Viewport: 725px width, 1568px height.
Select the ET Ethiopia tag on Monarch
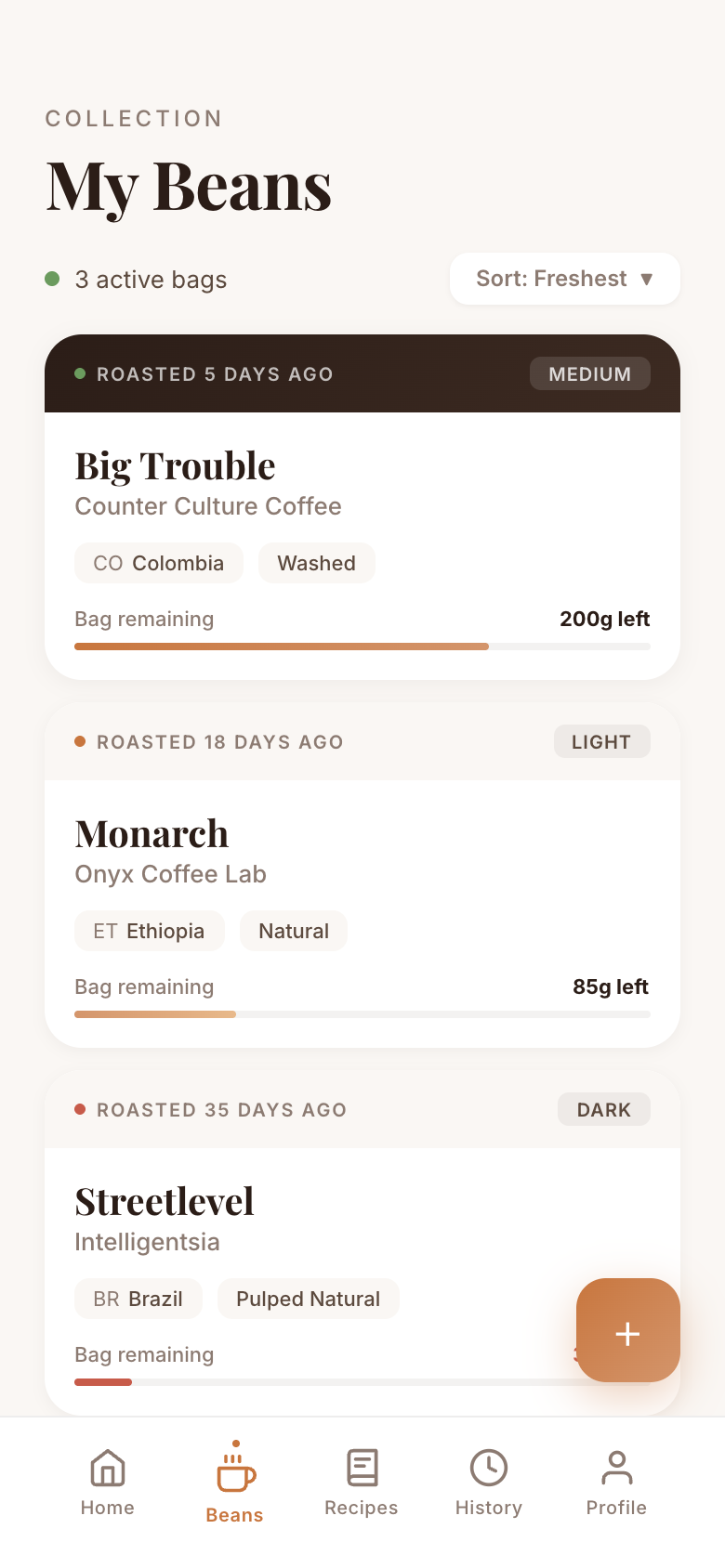(149, 931)
